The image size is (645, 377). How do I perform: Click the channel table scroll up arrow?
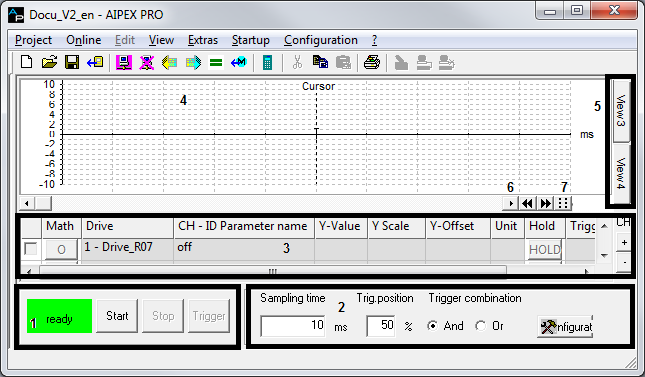point(604,226)
